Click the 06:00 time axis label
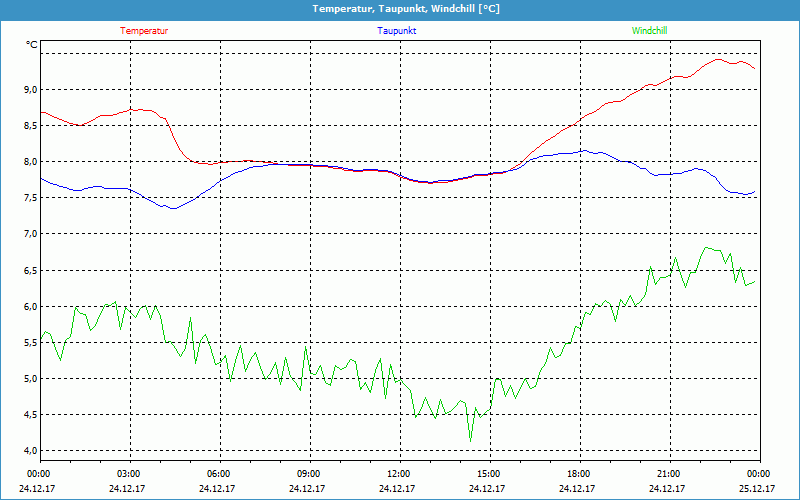This screenshot has width=800, height=500. point(218,474)
